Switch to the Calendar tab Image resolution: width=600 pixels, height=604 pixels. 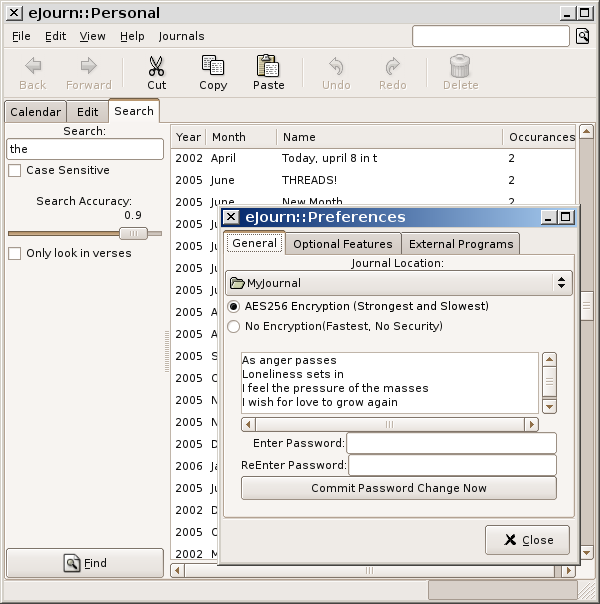click(35, 112)
